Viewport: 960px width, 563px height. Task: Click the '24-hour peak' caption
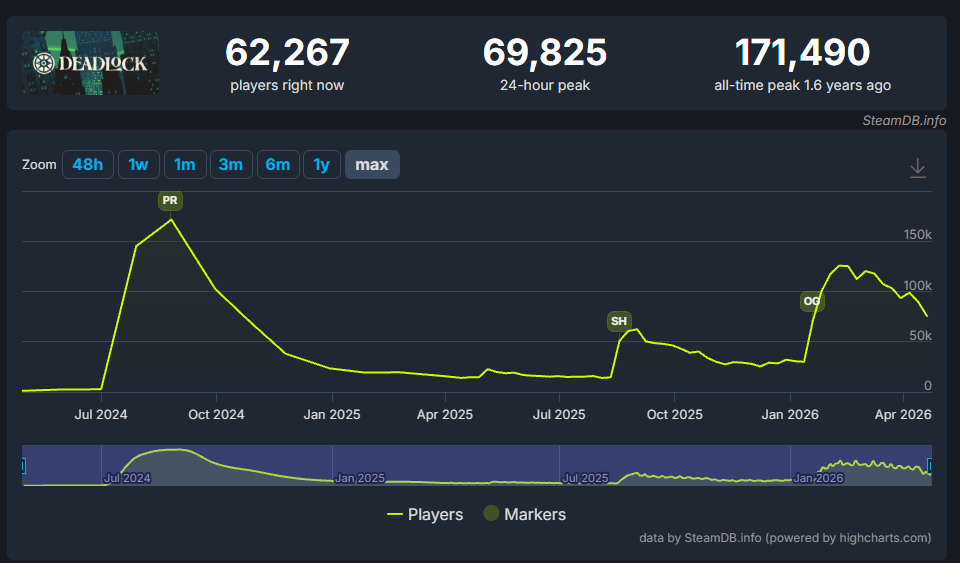(545, 86)
